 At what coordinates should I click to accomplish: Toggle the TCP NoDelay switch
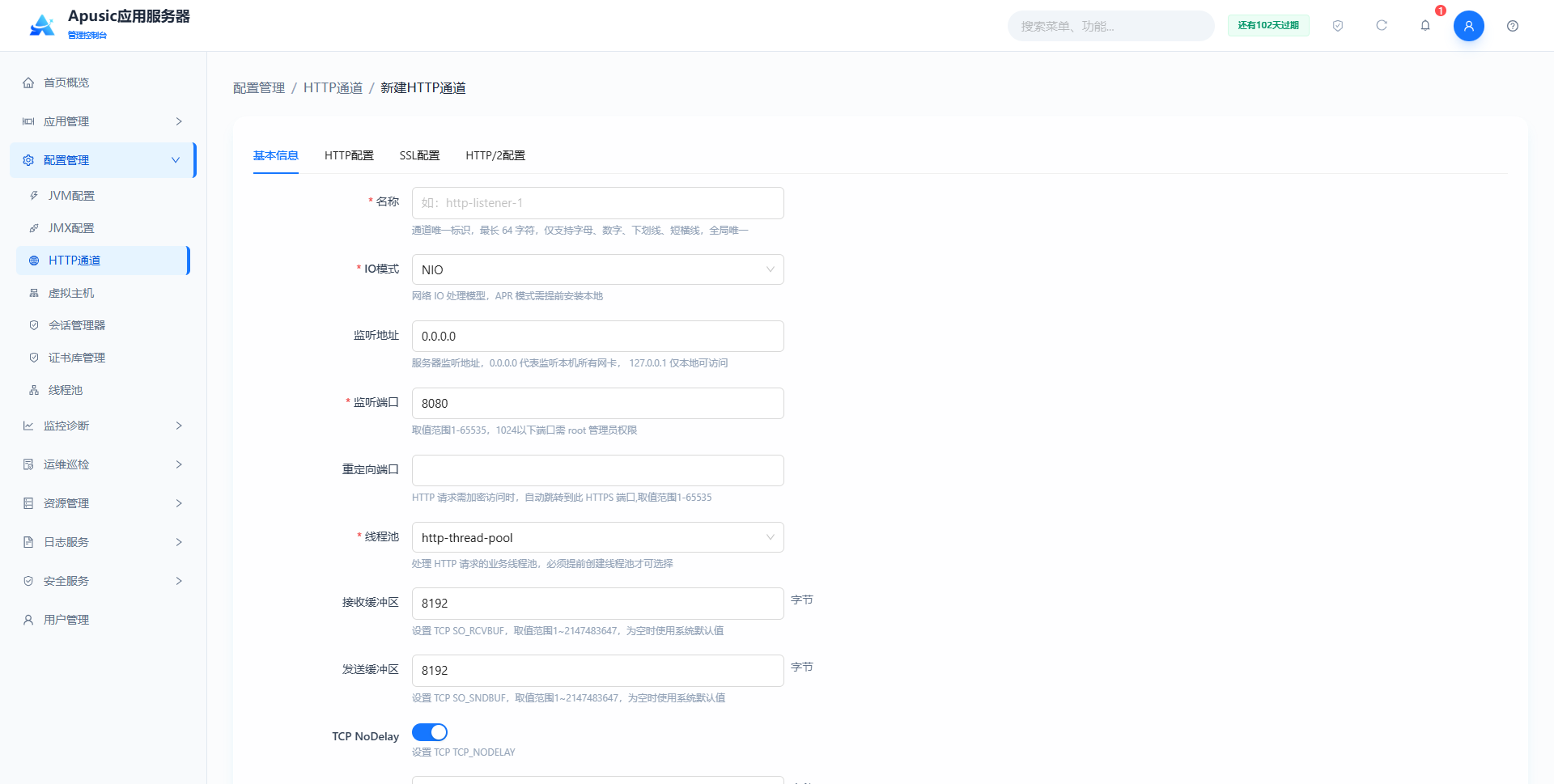click(430, 732)
